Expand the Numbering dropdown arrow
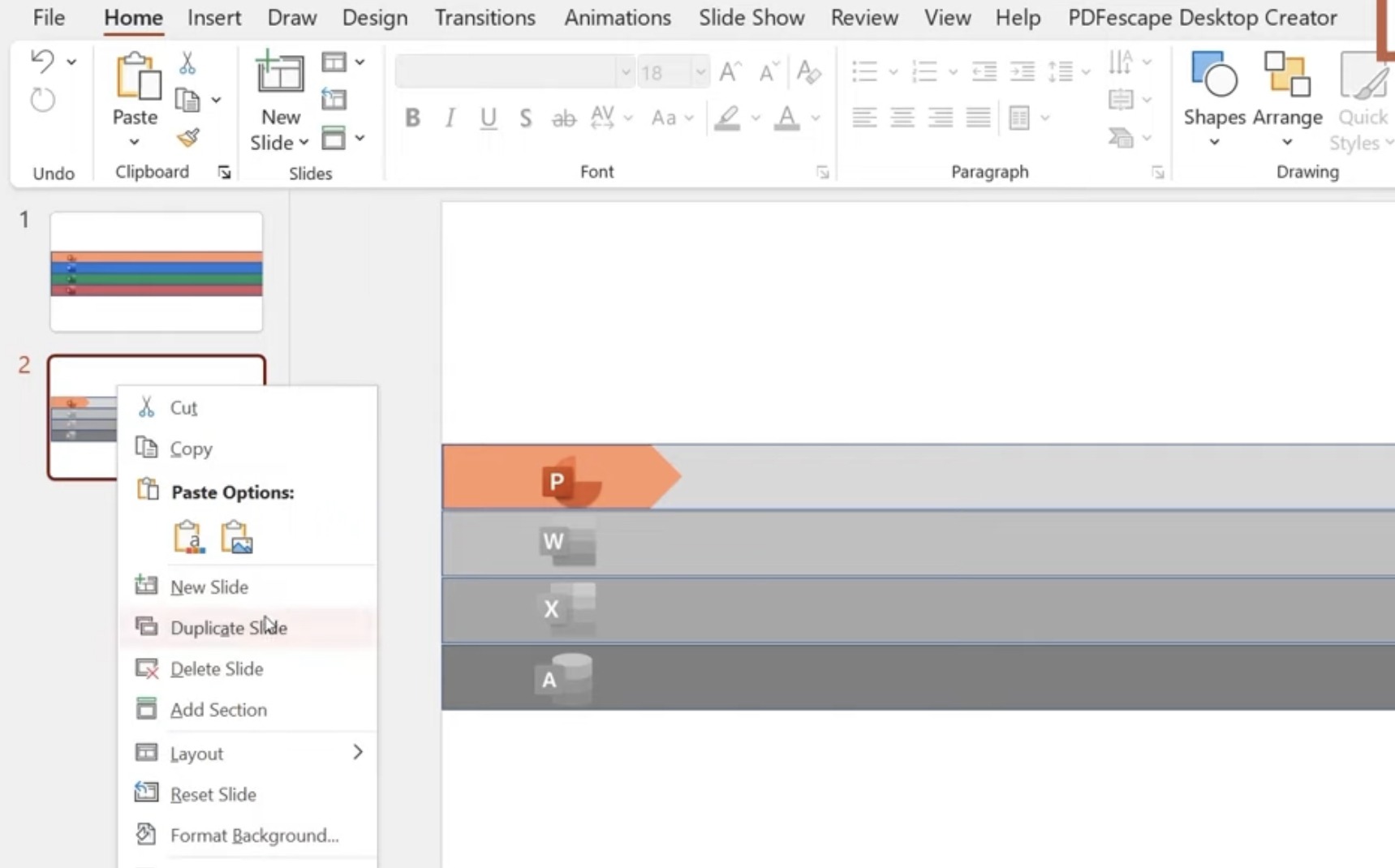 click(x=953, y=72)
